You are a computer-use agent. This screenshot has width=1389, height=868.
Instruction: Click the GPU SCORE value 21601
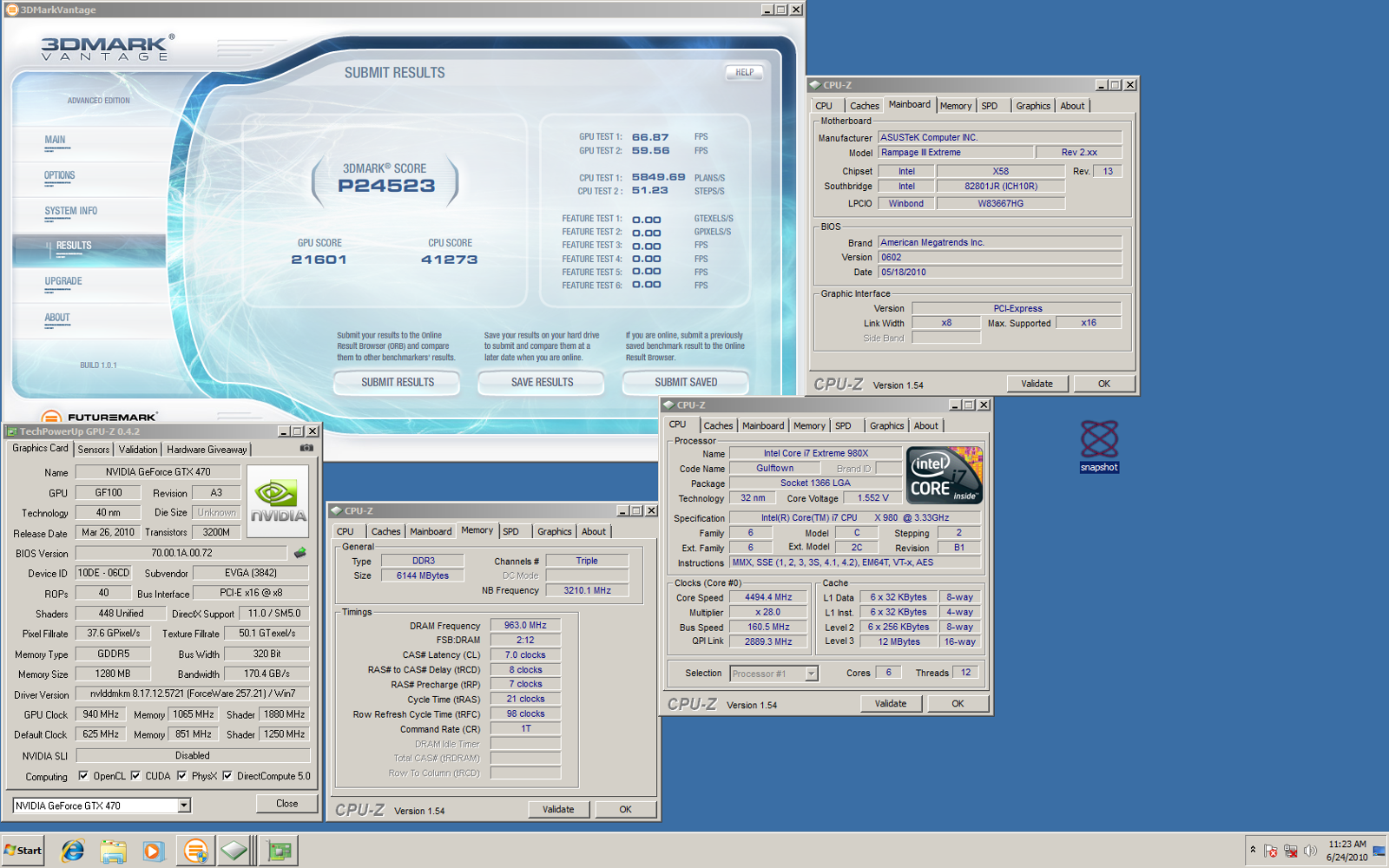coord(319,260)
